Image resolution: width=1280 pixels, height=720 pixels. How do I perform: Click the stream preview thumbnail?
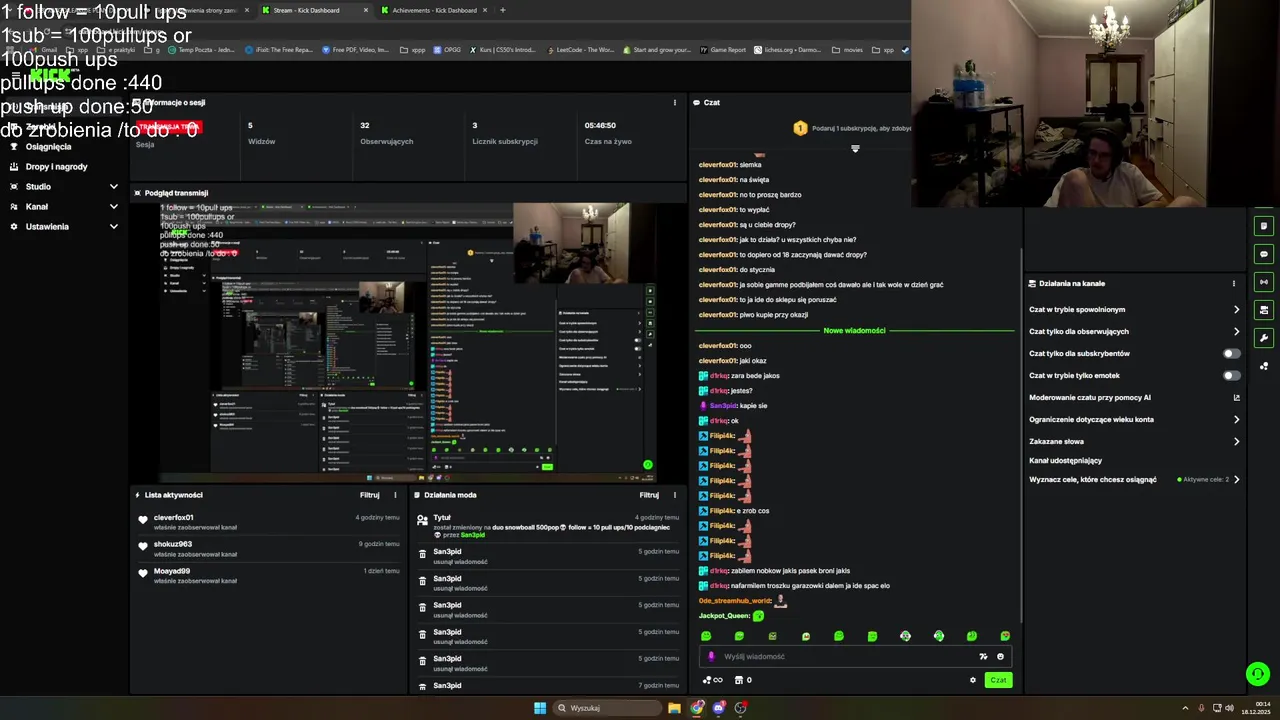[407, 342]
